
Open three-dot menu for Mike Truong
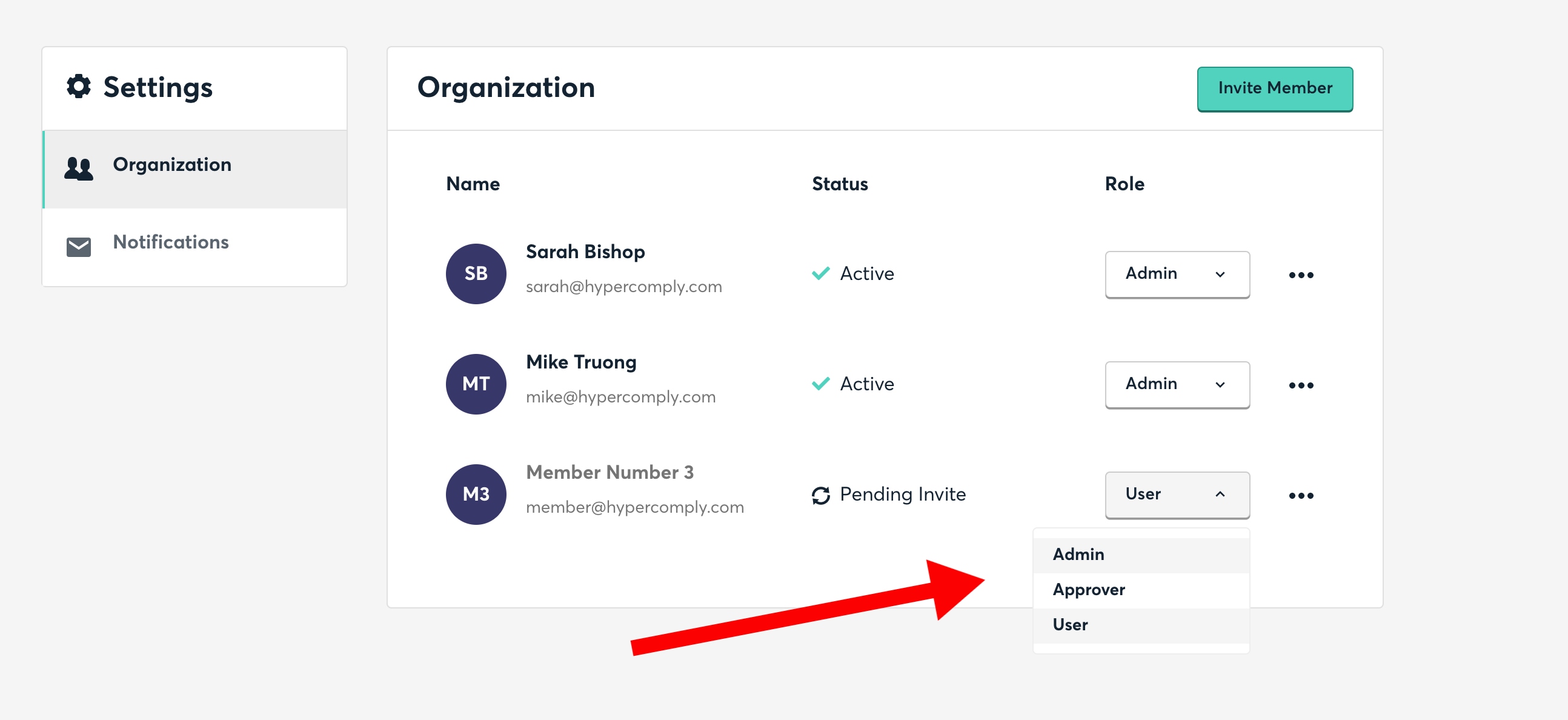[x=1301, y=385]
